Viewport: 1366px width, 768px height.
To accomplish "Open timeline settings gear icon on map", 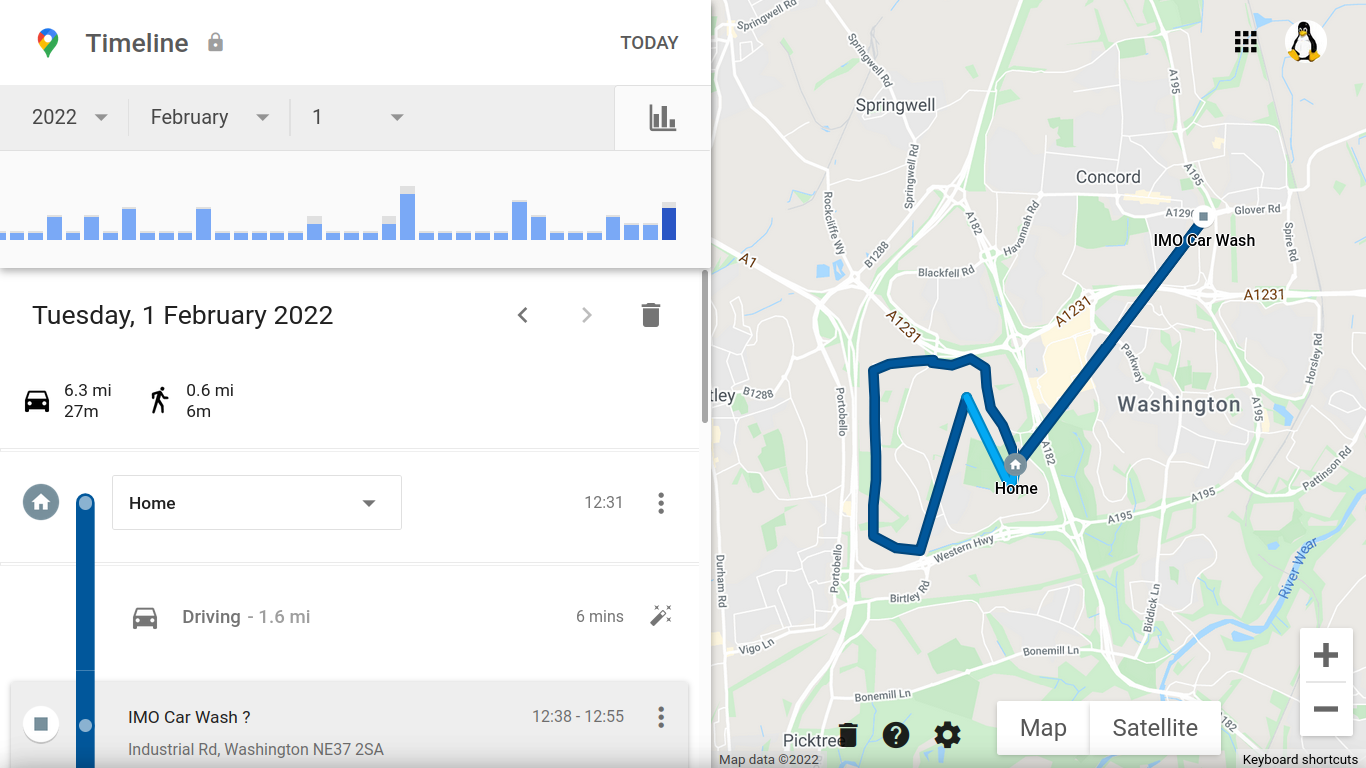I will tap(947, 735).
